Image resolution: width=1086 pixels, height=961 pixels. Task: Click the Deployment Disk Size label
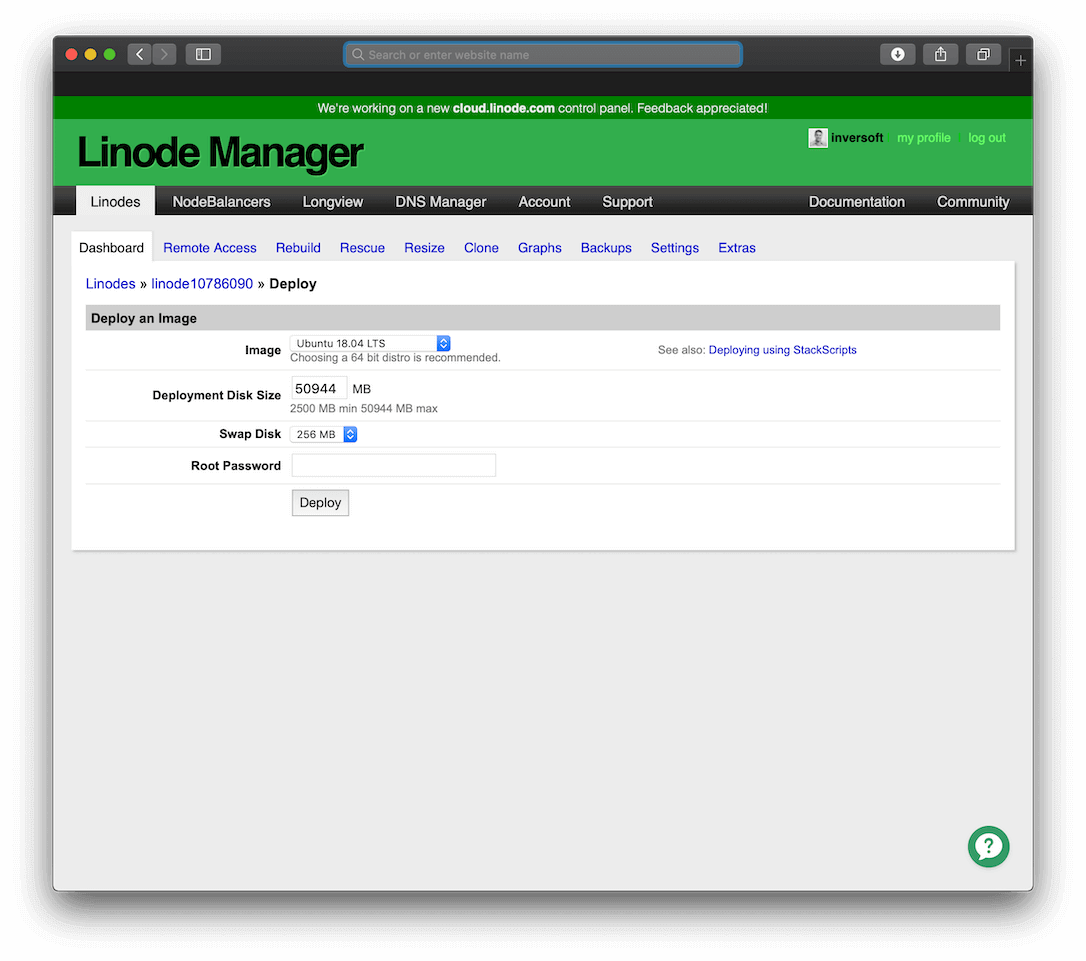(217, 395)
